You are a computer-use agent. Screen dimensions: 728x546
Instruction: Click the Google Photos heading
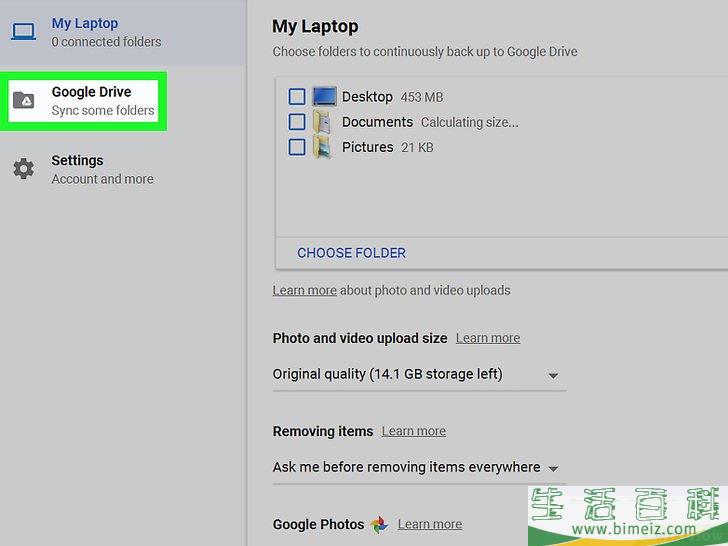point(318,525)
